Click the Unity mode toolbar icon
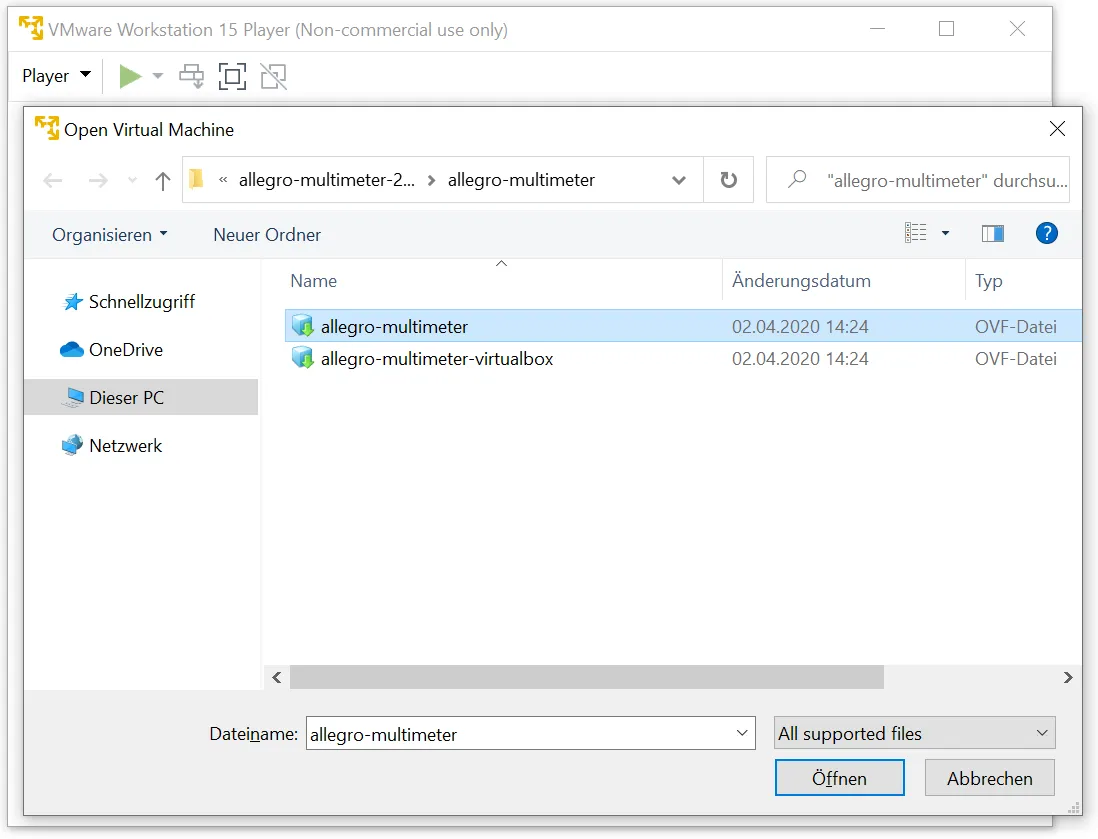 click(x=273, y=76)
